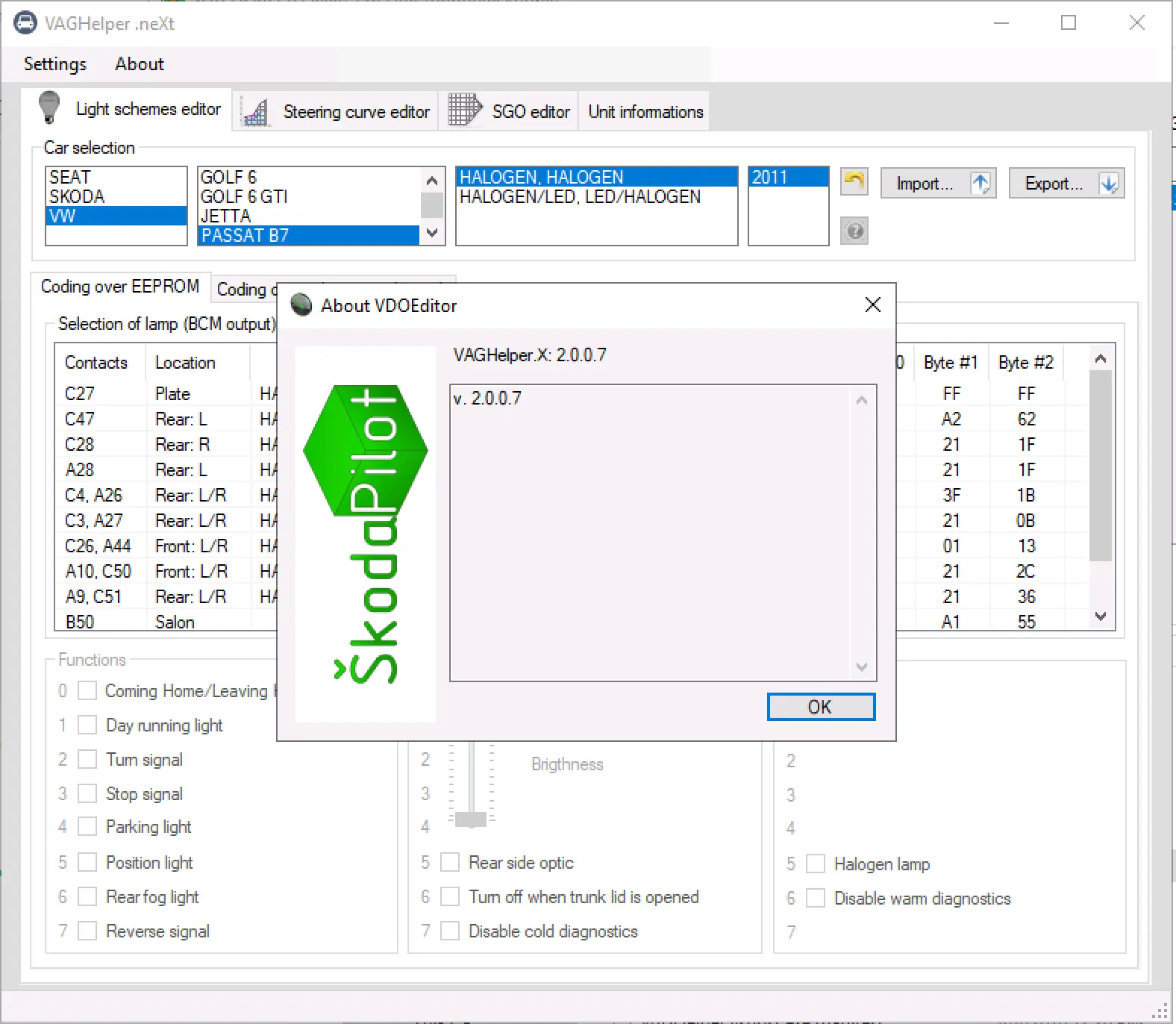Select SEAT in brand list
Screen dimensions: 1176x1024
116,177
